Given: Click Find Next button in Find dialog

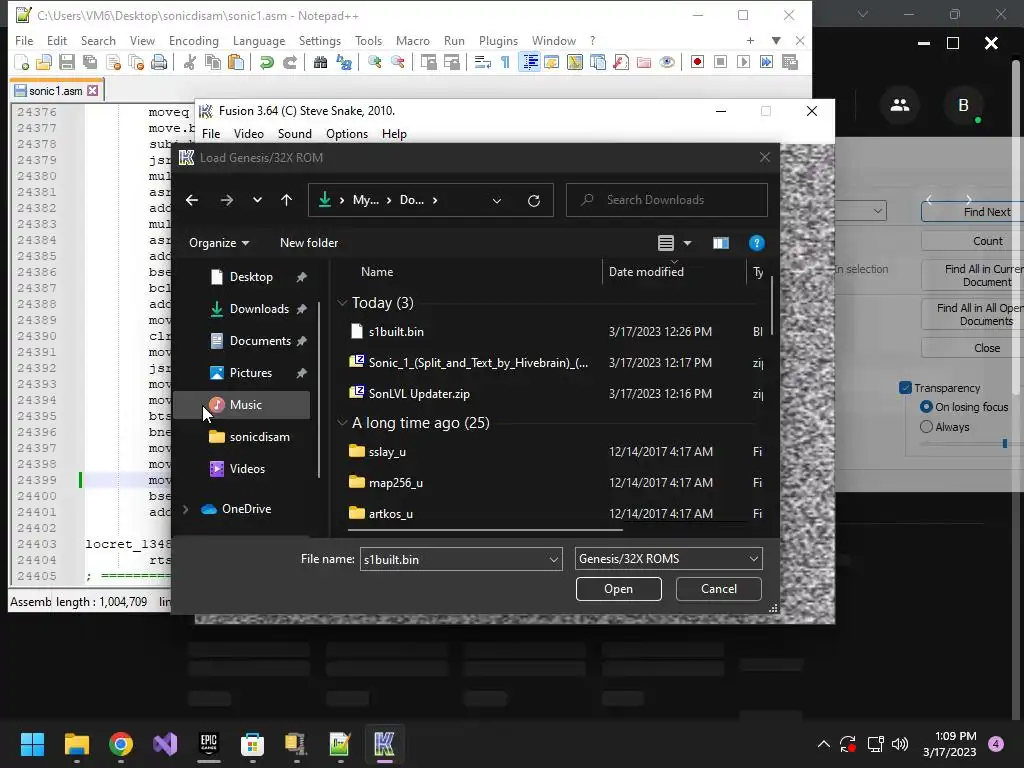Looking at the screenshot, I should coord(973,212).
